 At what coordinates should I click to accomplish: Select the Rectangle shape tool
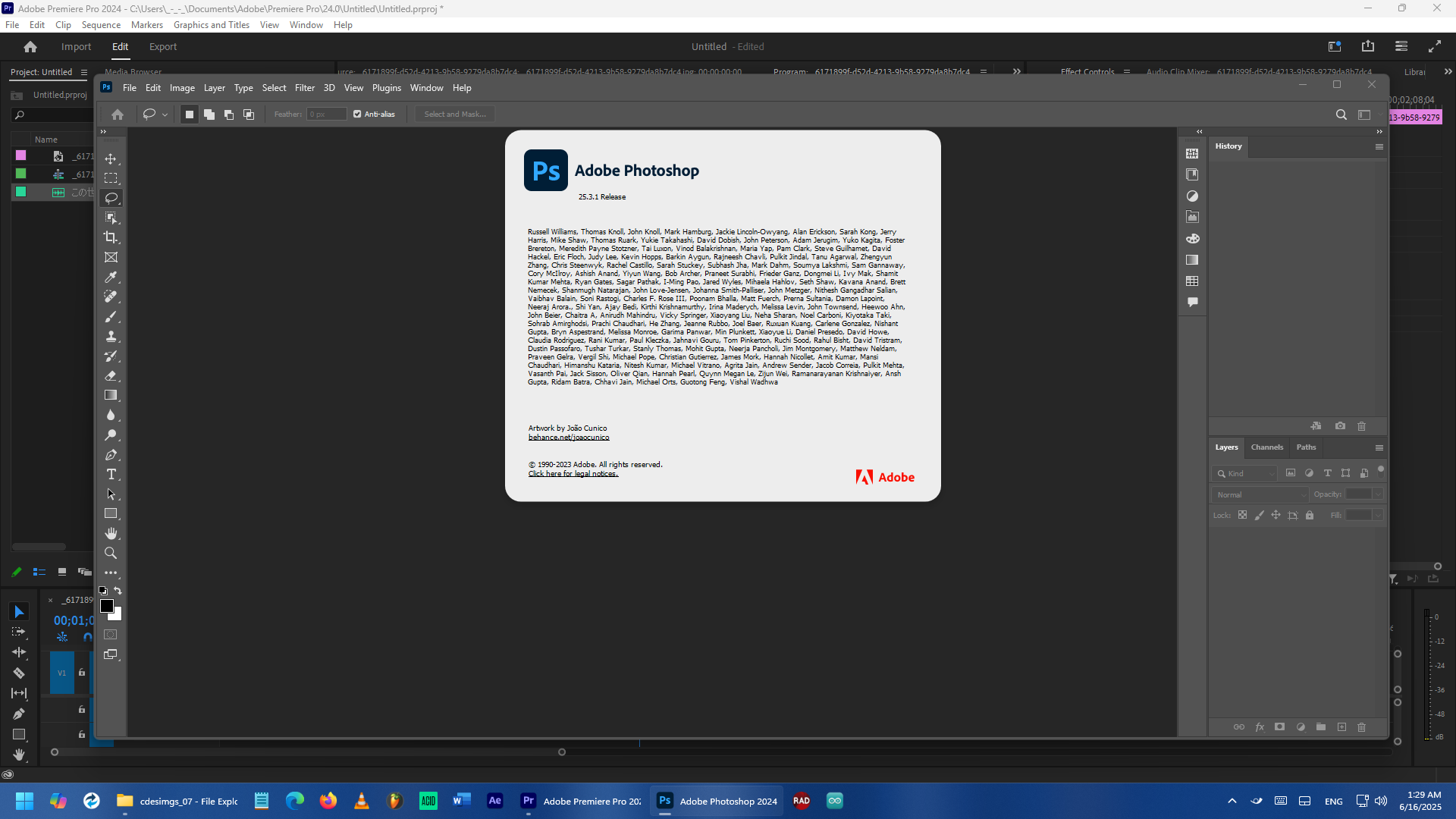pos(111,513)
